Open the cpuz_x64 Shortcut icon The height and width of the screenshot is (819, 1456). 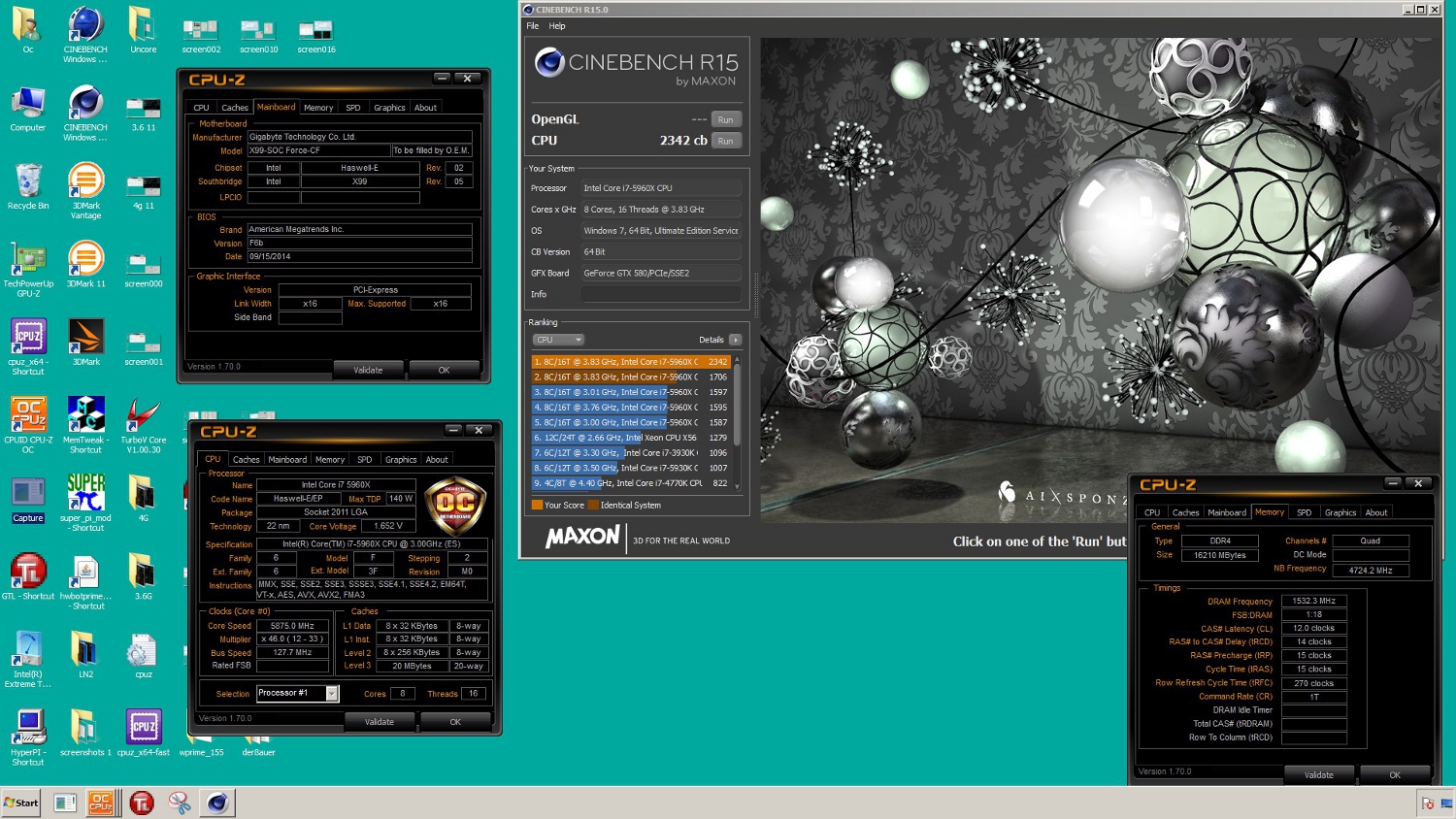(x=28, y=347)
